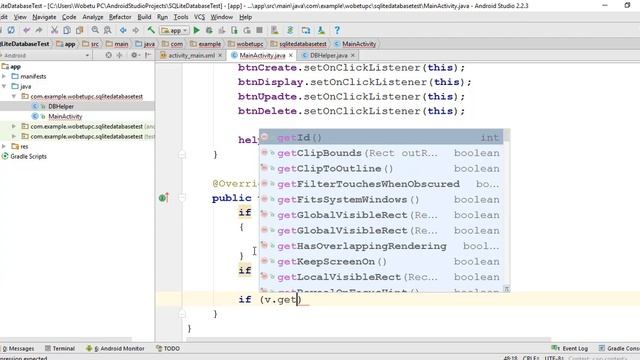Click the Cut scissors icon
This screenshot has height=360, width=640.
click(x=54, y=30)
